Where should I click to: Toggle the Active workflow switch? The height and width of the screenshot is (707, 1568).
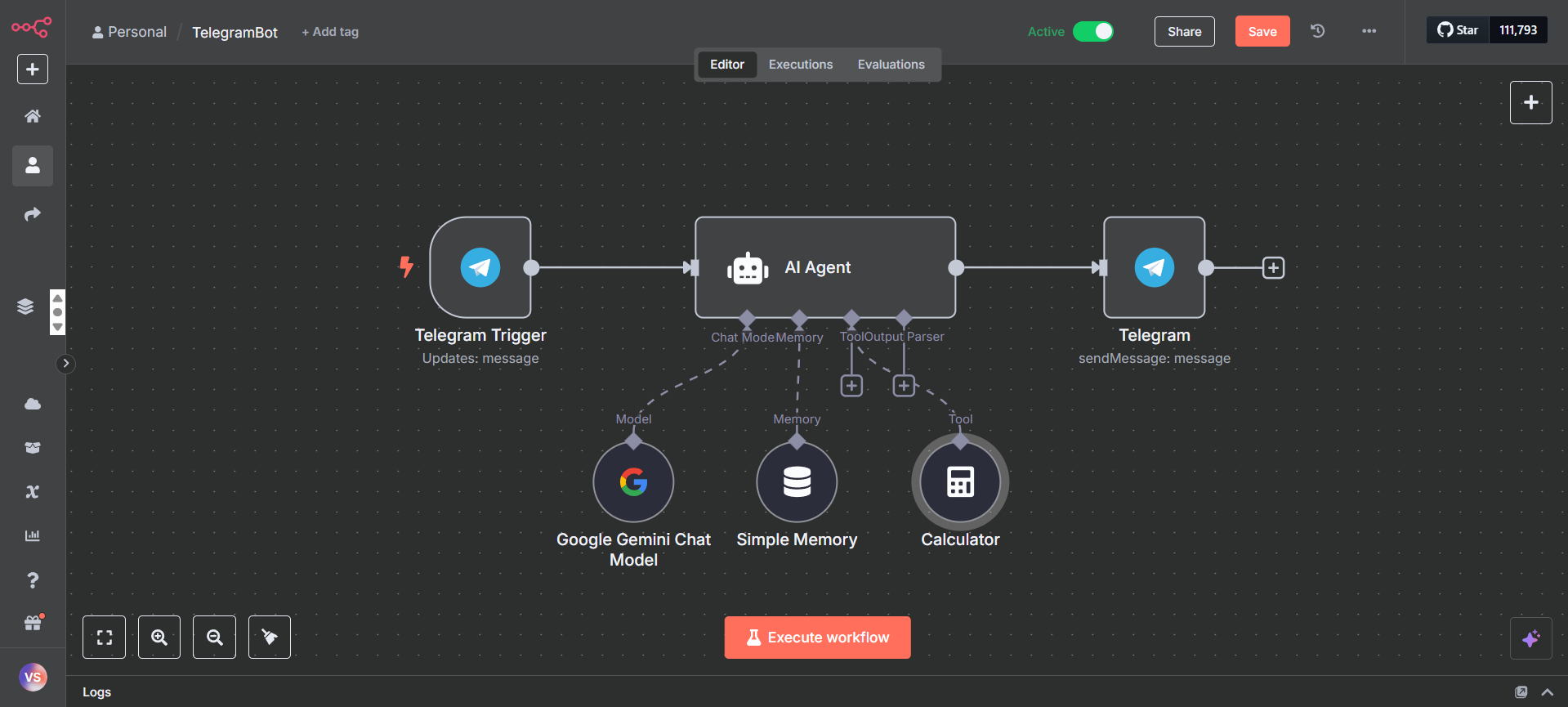point(1093,31)
